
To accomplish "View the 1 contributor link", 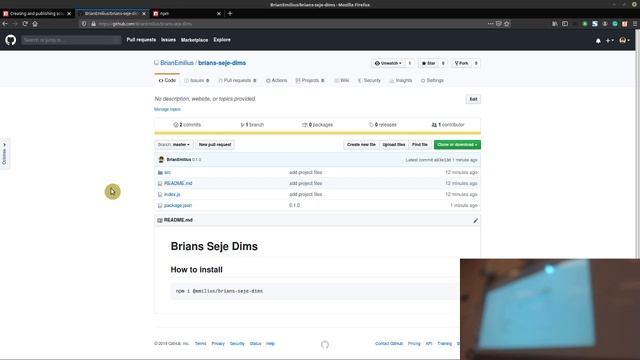I will (448, 124).
